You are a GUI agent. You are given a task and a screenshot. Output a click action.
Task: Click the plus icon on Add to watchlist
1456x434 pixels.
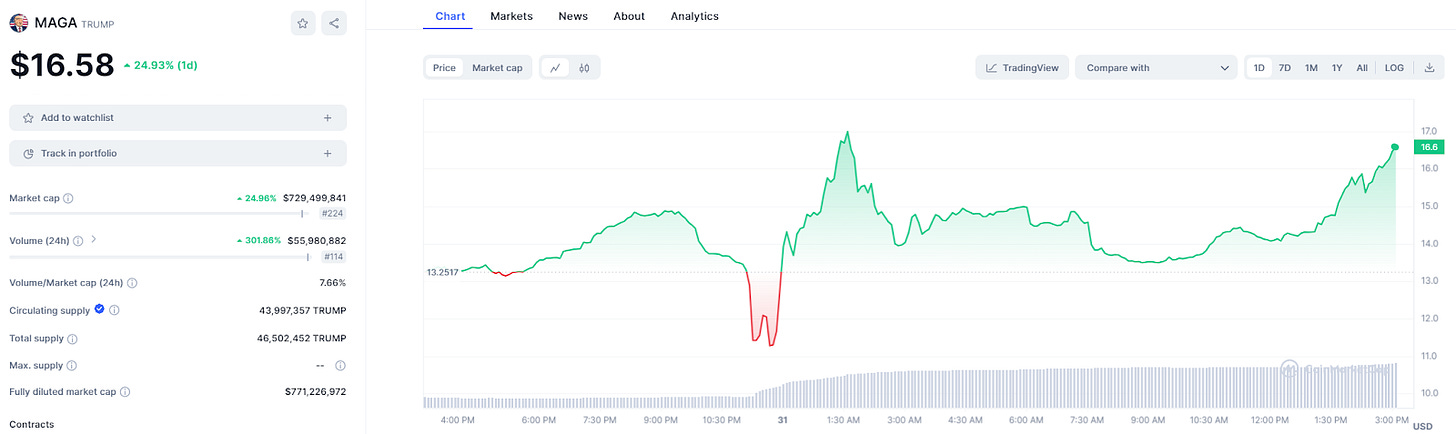[327, 118]
